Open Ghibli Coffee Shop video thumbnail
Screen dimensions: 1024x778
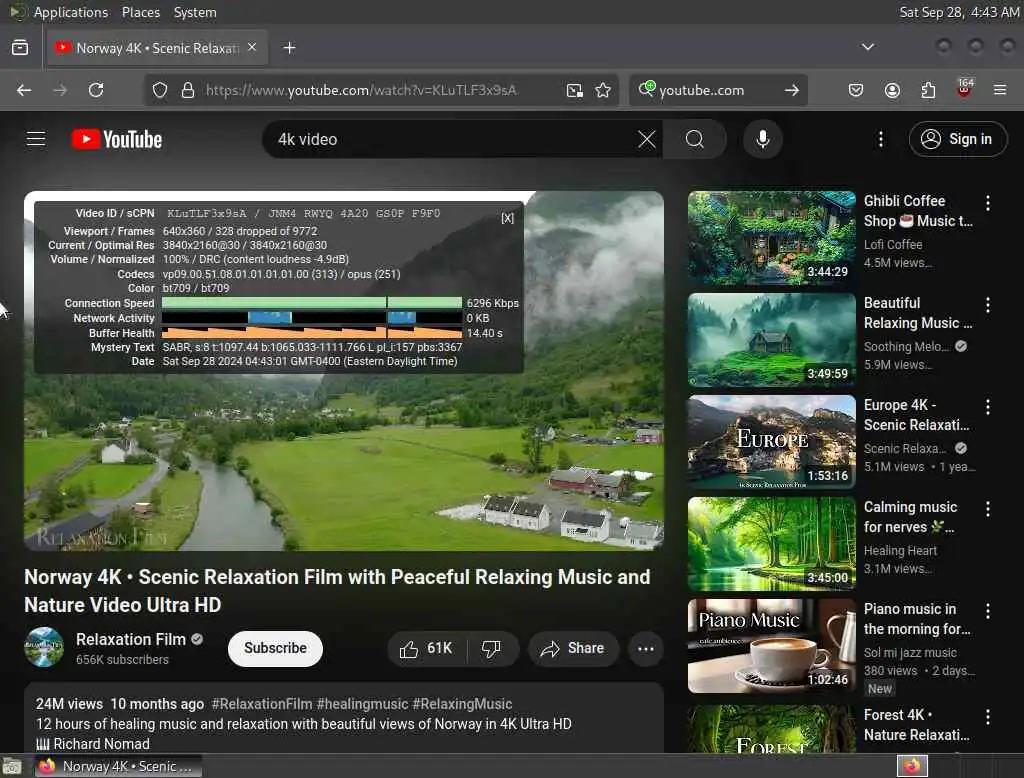[771, 238]
